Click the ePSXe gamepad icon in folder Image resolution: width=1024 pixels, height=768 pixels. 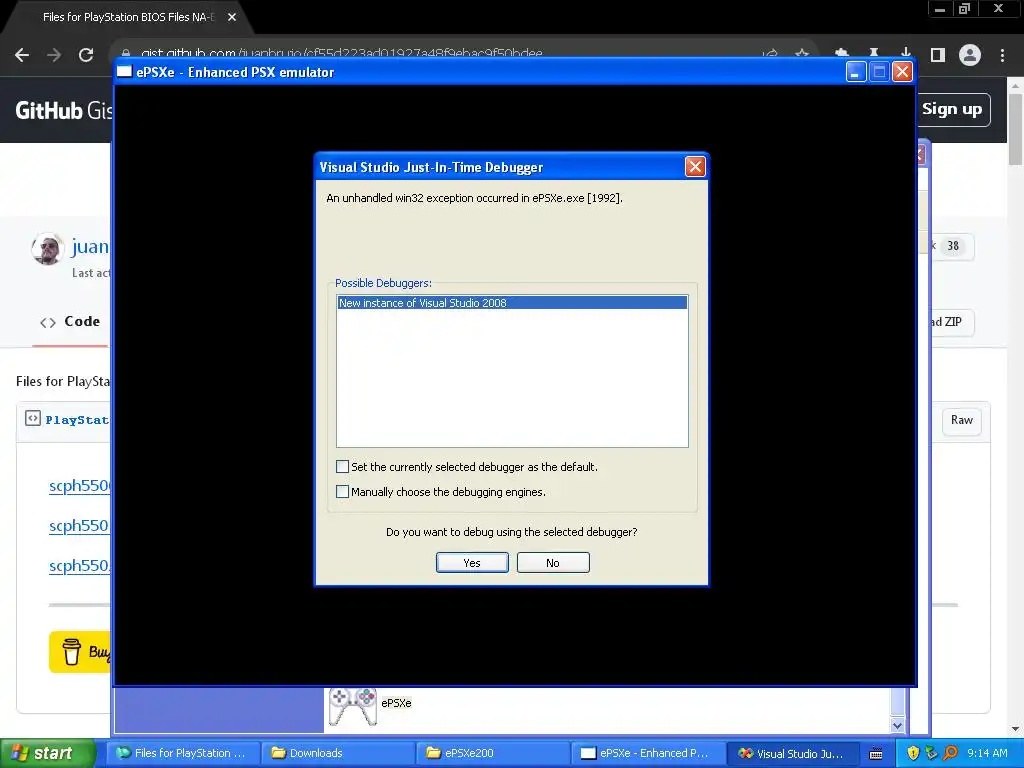(x=353, y=705)
